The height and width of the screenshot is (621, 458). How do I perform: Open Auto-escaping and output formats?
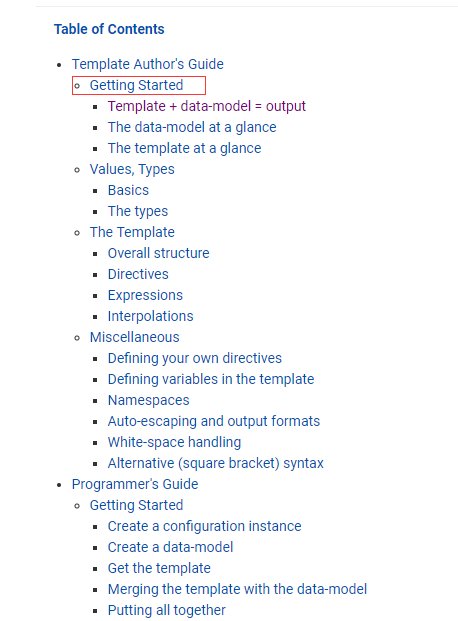(214, 421)
